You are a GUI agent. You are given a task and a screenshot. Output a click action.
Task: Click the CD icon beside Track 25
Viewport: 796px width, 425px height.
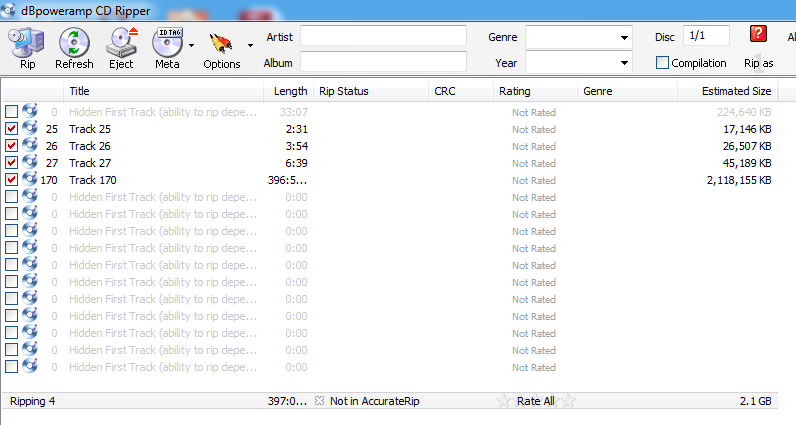click(x=30, y=128)
